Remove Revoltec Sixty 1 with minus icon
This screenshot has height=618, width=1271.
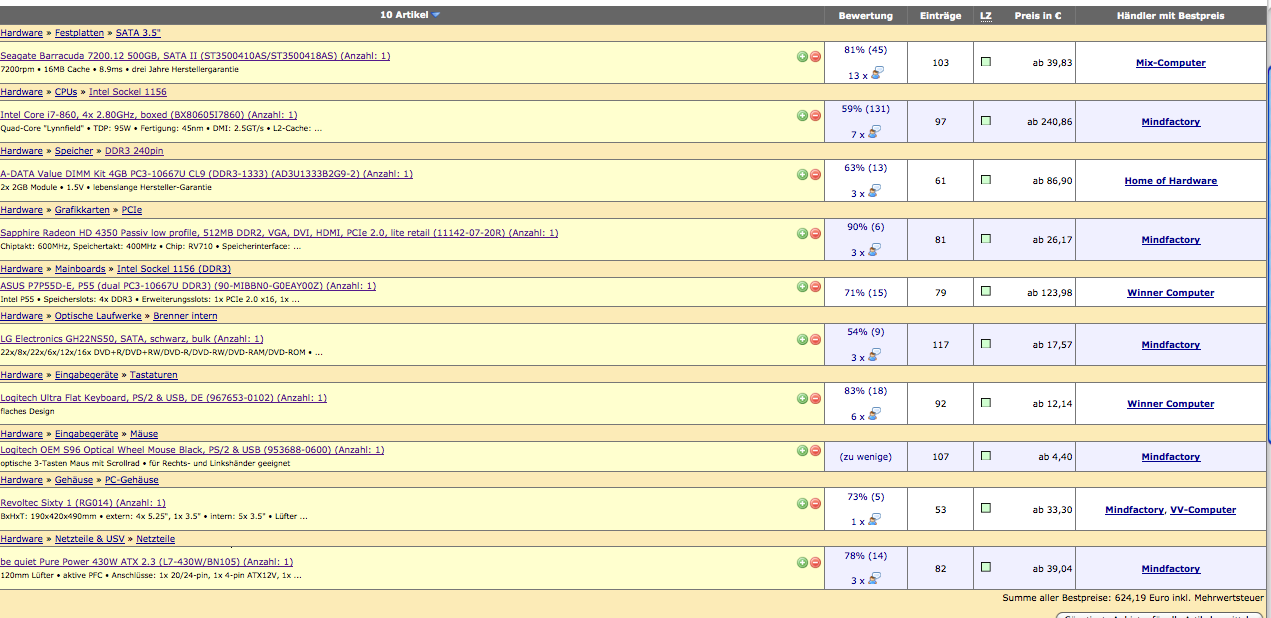click(x=815, y=503)
